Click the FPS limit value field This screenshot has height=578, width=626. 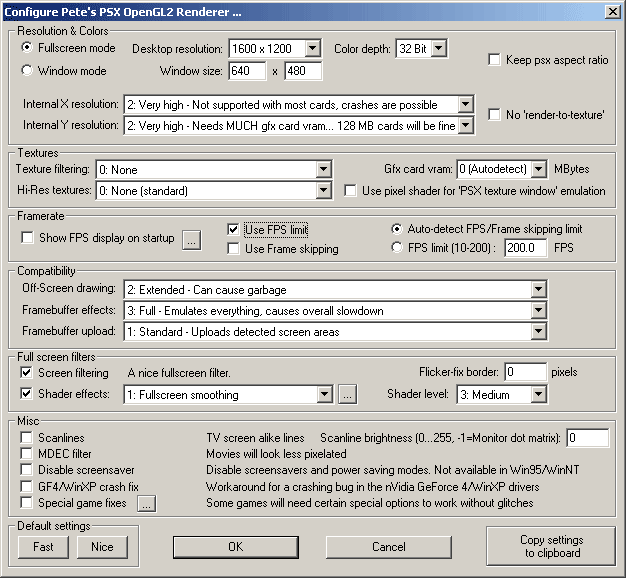point(525,247)
